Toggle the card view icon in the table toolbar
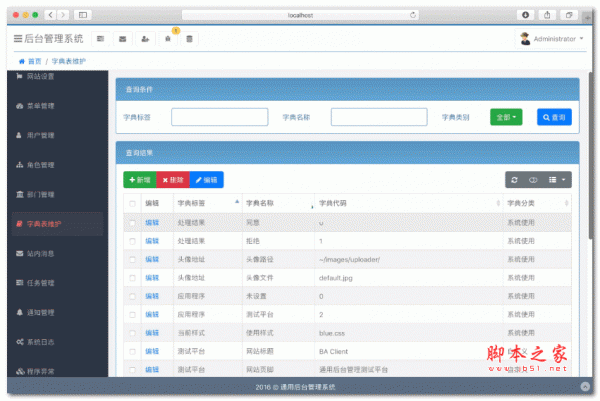Screen dimensions: 600x401 click(x=533, y=180)
